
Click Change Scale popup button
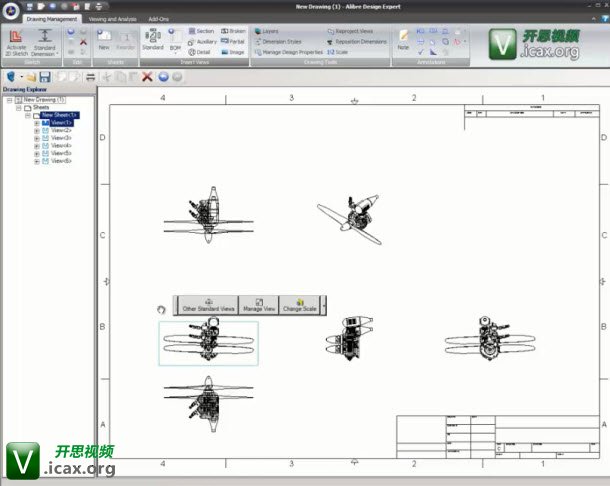point(300,305)
